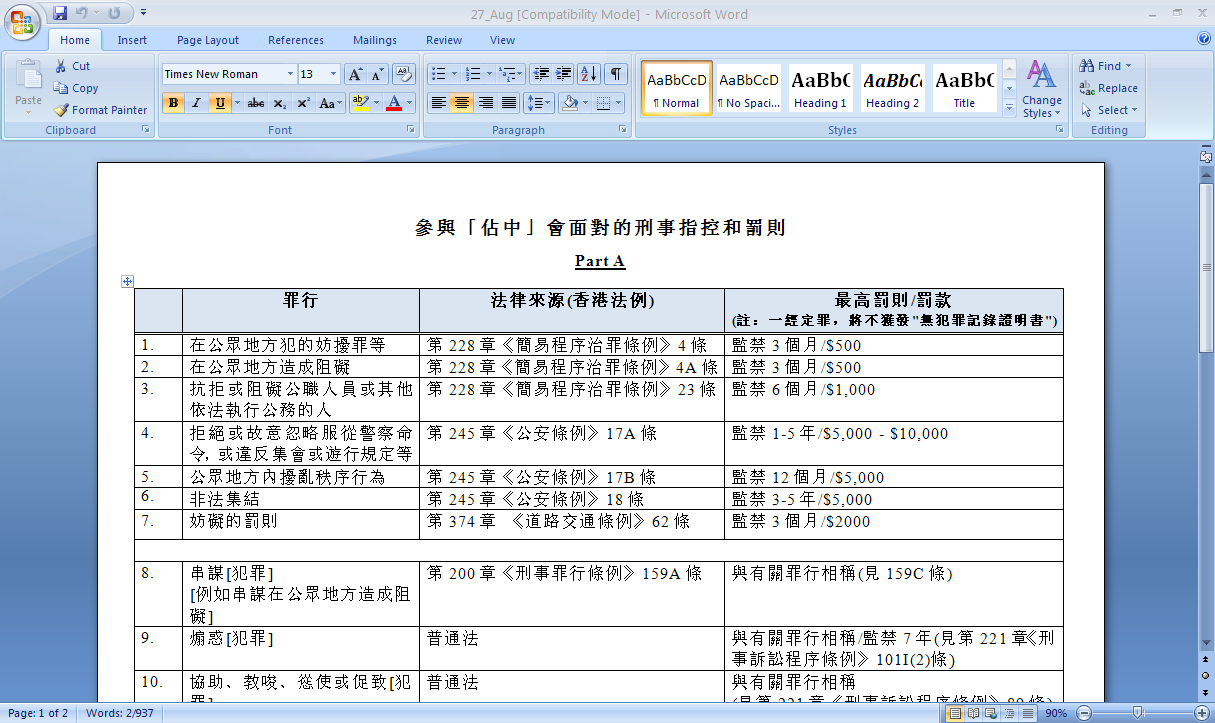The height and width of the screenshot is (723, 1215).
Task: Expand the Font Color dropdown arrow
Action: coord(407,103)
